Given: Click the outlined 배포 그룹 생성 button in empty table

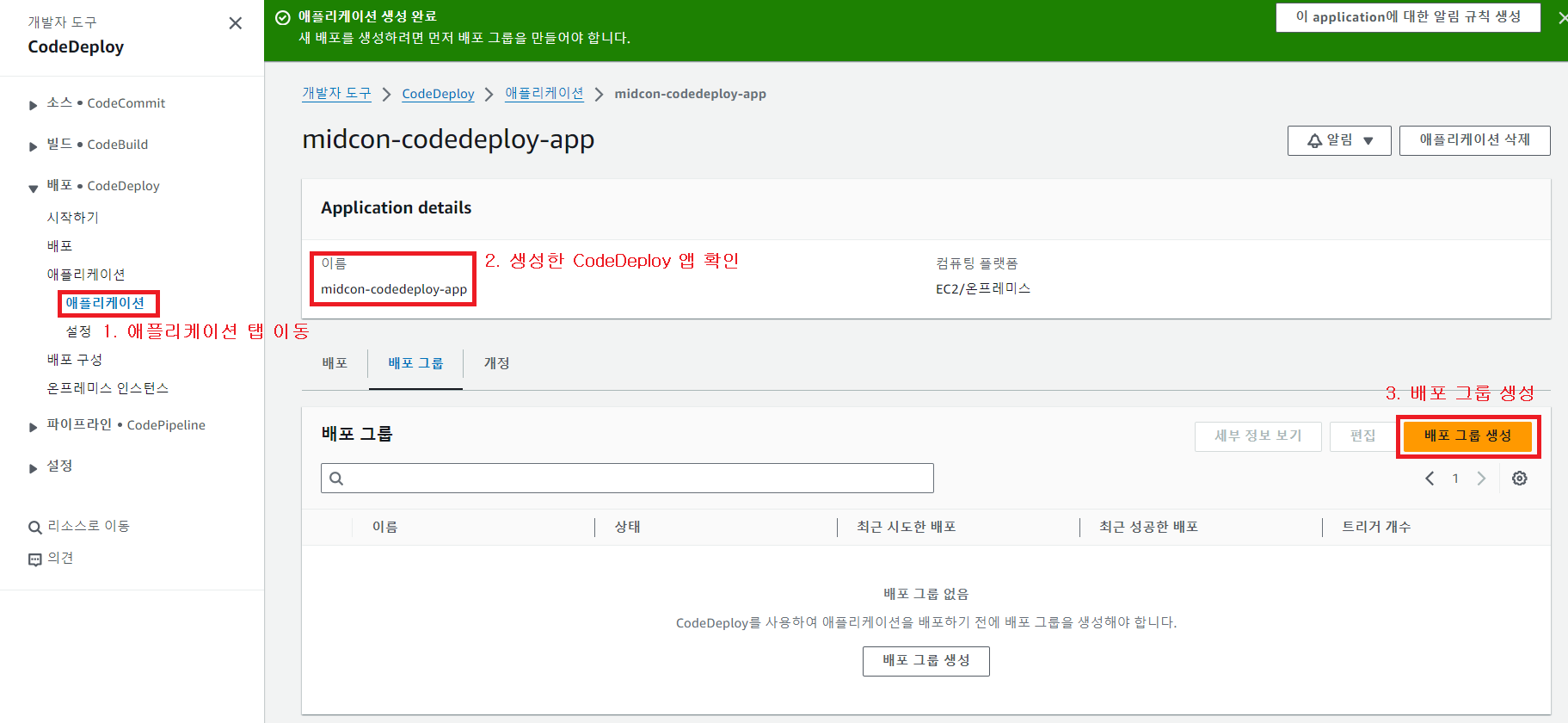Looking at the screenshot, I should (926, 661).
